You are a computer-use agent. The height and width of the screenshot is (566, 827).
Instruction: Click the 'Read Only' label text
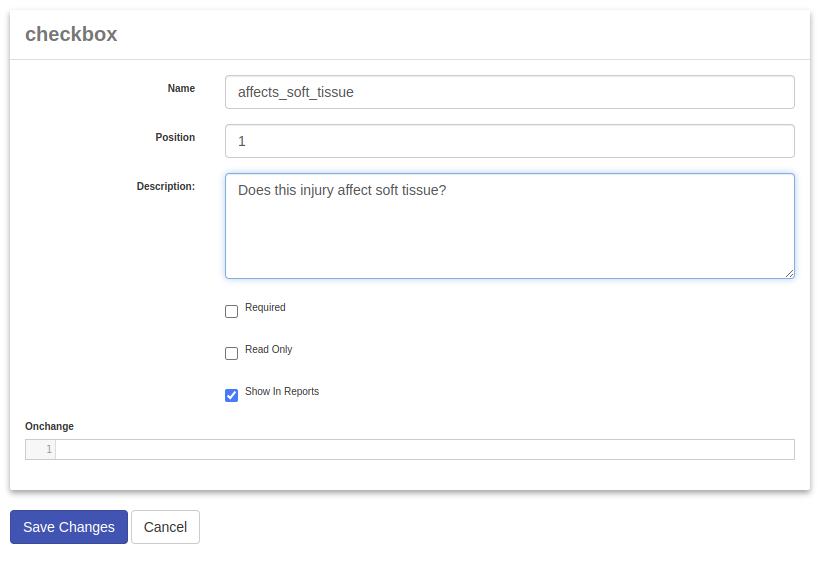coord(268,350)
